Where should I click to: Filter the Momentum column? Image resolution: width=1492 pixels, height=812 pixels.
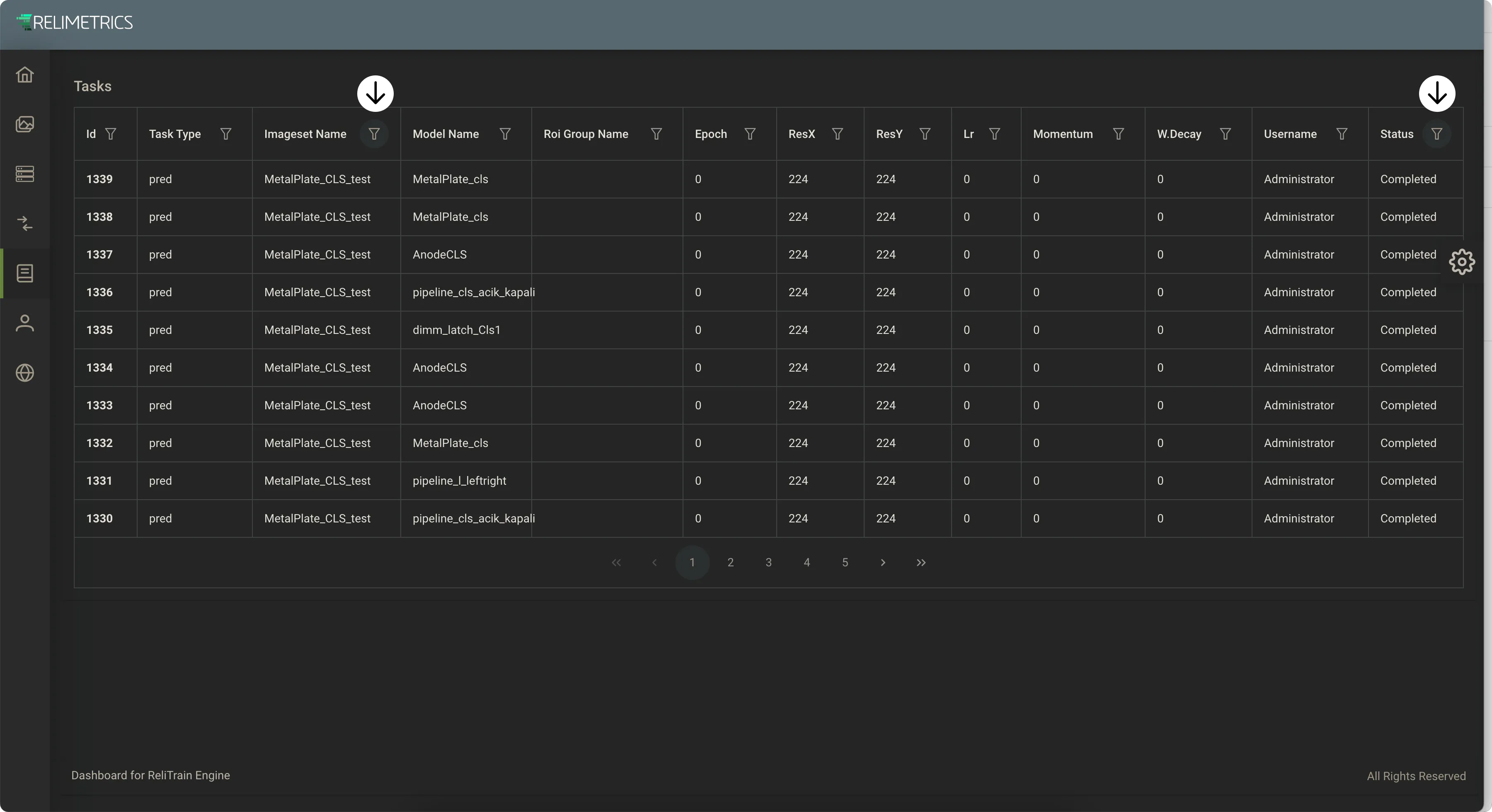coord(1119,134)
